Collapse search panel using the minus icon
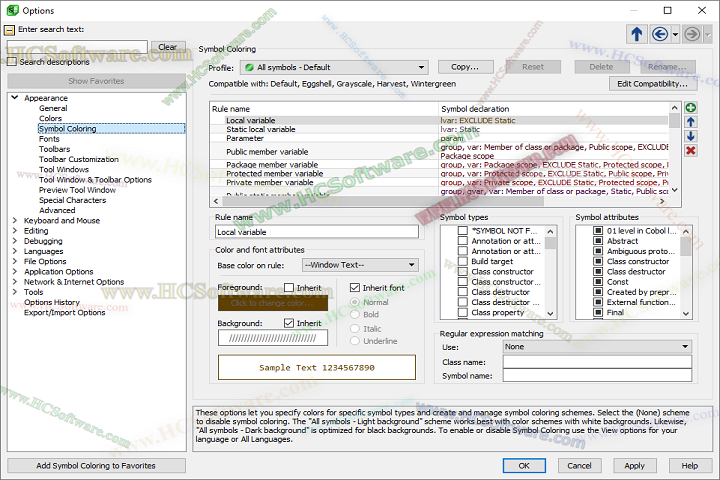This screenshot has width=720, height=480. [10, 30]
